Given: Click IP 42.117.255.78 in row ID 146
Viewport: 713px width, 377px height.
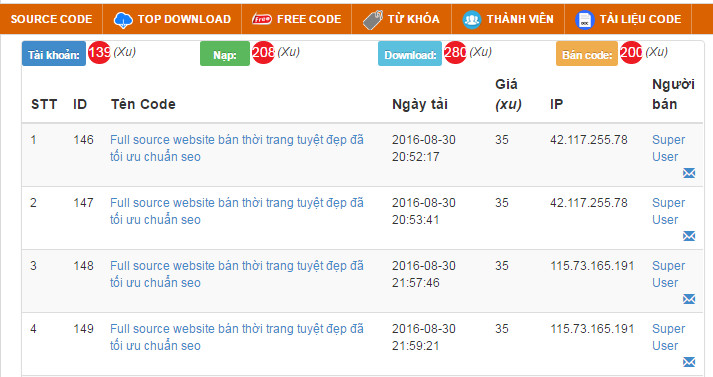Looking at the screenshot, I should pos(589,140).
